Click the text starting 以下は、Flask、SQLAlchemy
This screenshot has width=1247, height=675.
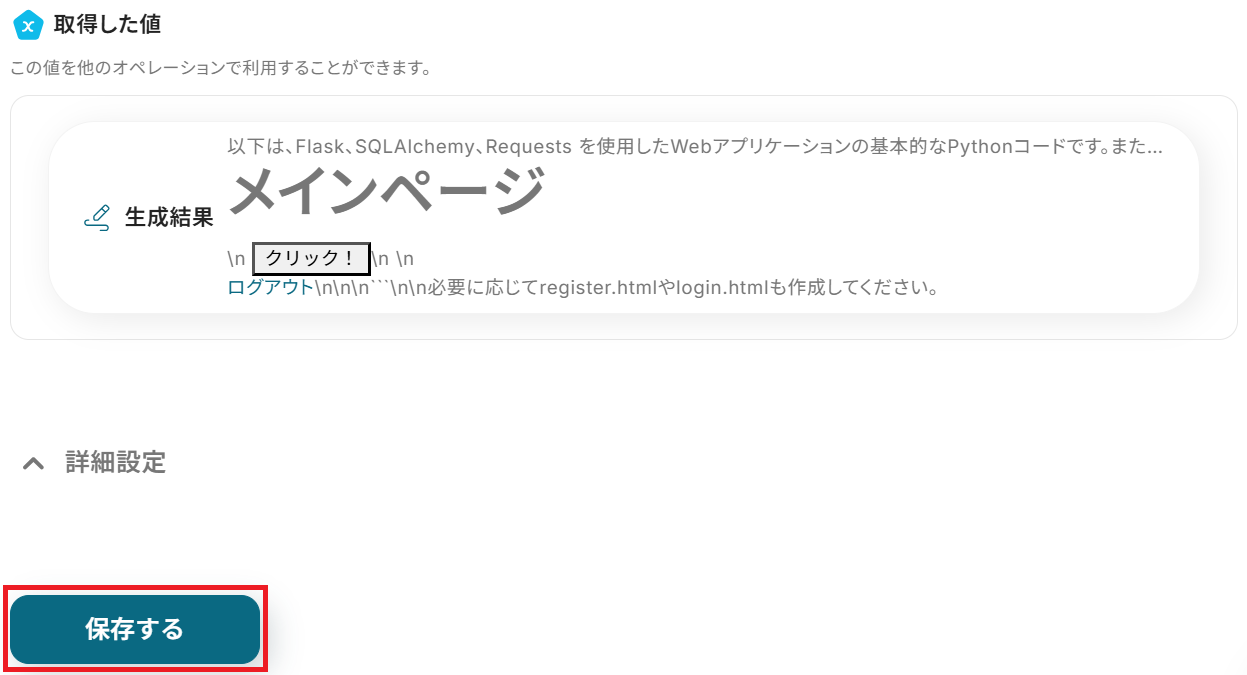(x=694, y=147)
